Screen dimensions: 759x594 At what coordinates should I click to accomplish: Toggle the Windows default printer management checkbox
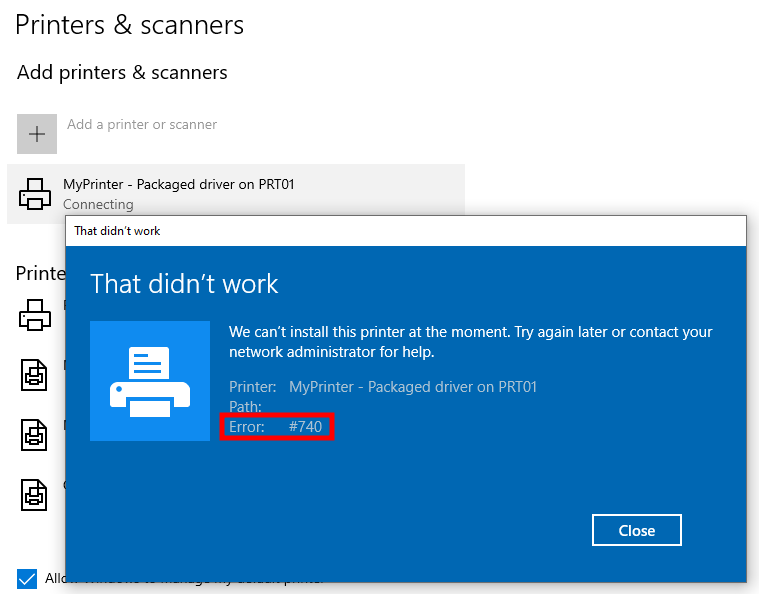[x=27, y=579]
